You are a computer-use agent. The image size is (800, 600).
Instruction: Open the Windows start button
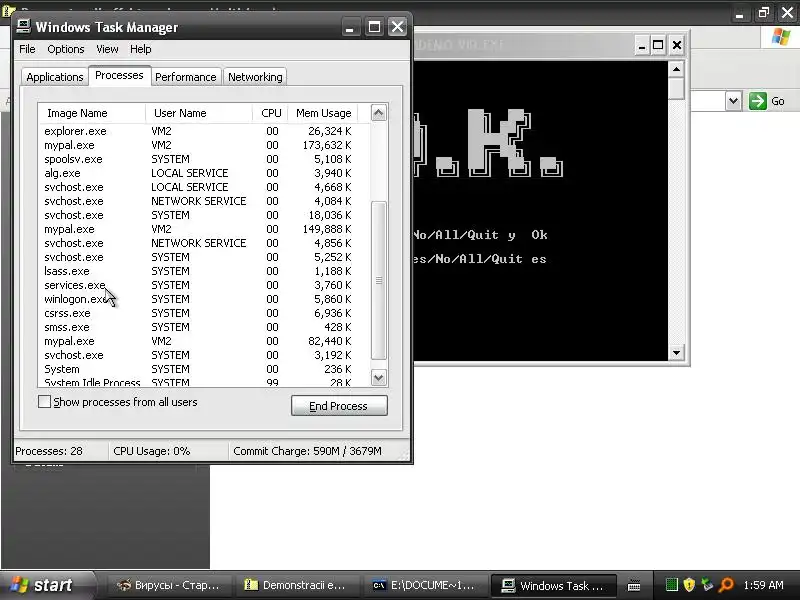click(46, 585)
